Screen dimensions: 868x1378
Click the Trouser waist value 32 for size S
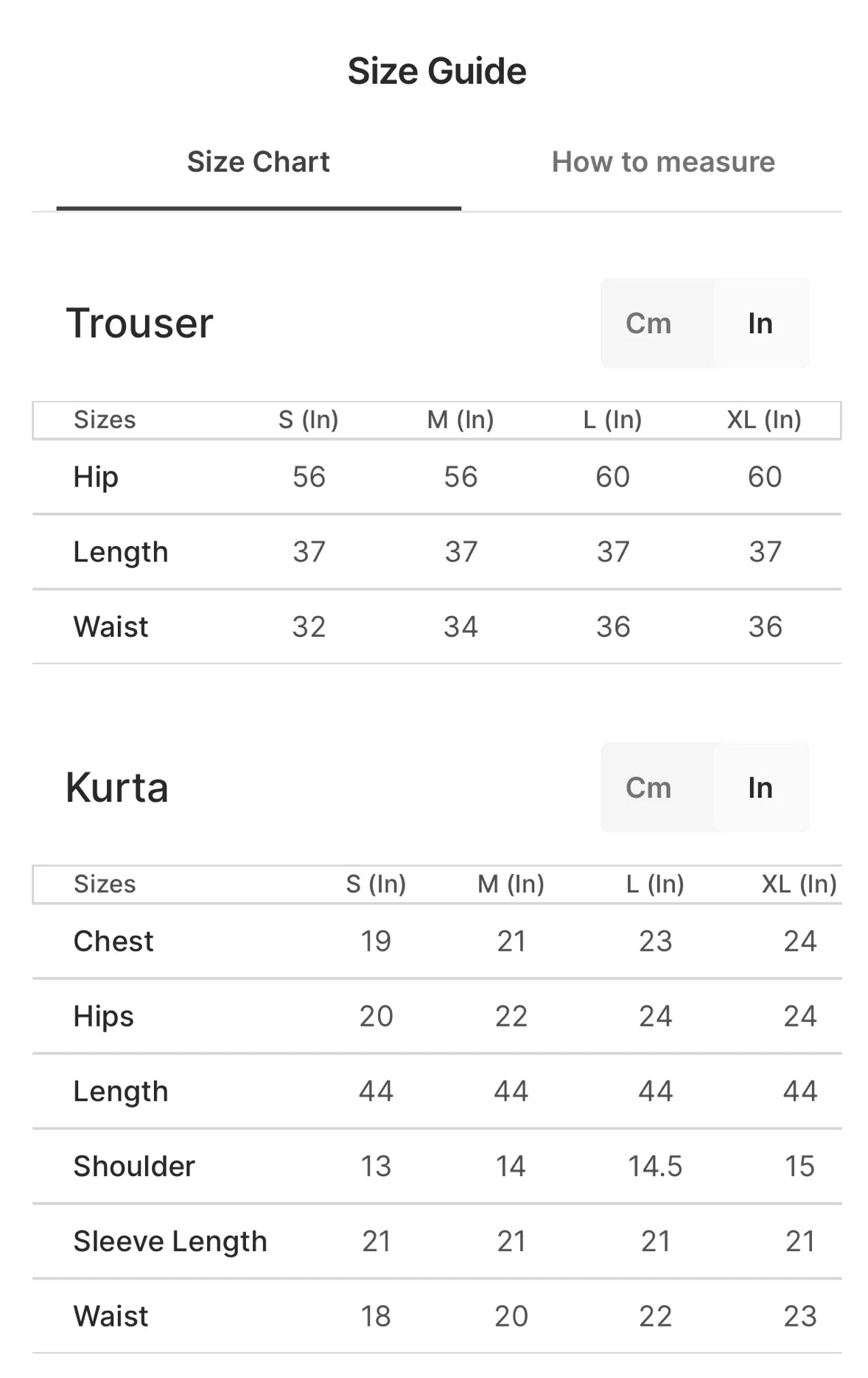tap(309, 627)
